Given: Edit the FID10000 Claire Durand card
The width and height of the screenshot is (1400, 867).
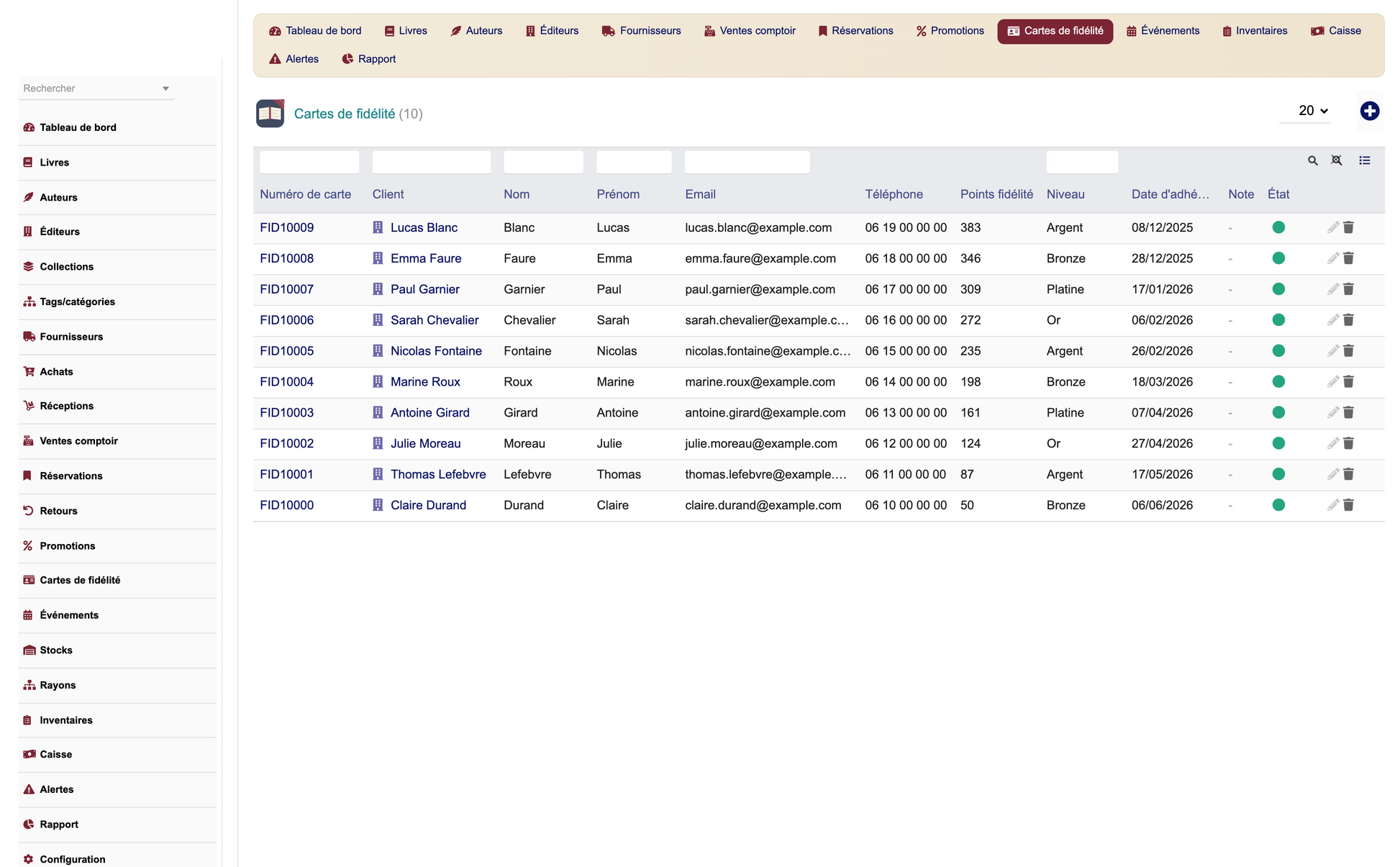Looking at the screenshot, I should (1332, 506).
